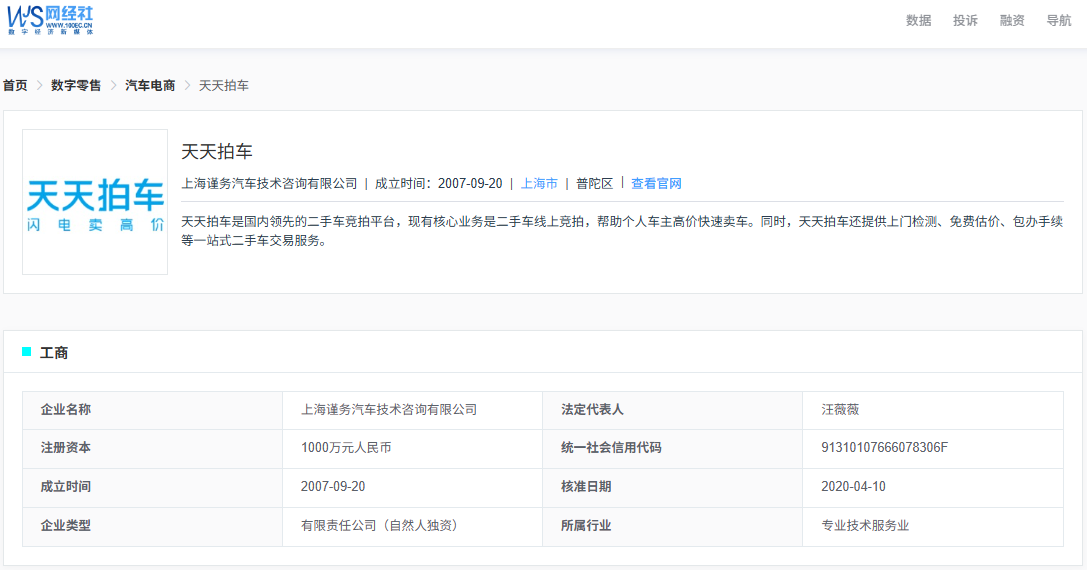Click the 2020-04-10 approval date value

pos(853,487)
